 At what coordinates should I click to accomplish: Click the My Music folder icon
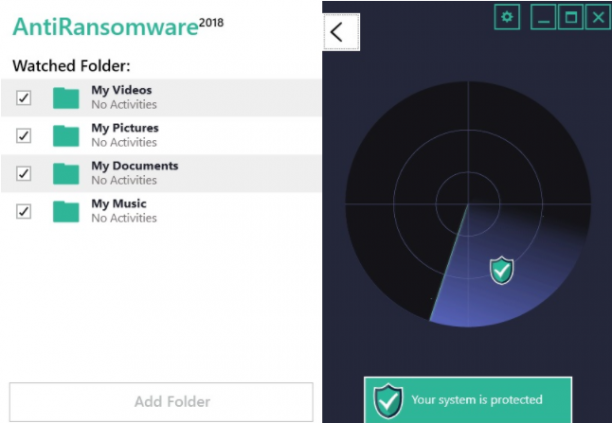(66, 212)
